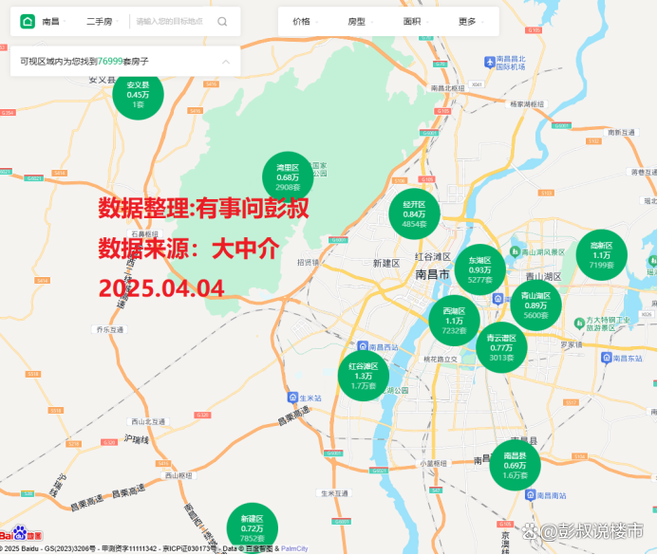Click the 桃花路立交 map label
The height and width of the screenshot is (555, 657).
(440, 359)
